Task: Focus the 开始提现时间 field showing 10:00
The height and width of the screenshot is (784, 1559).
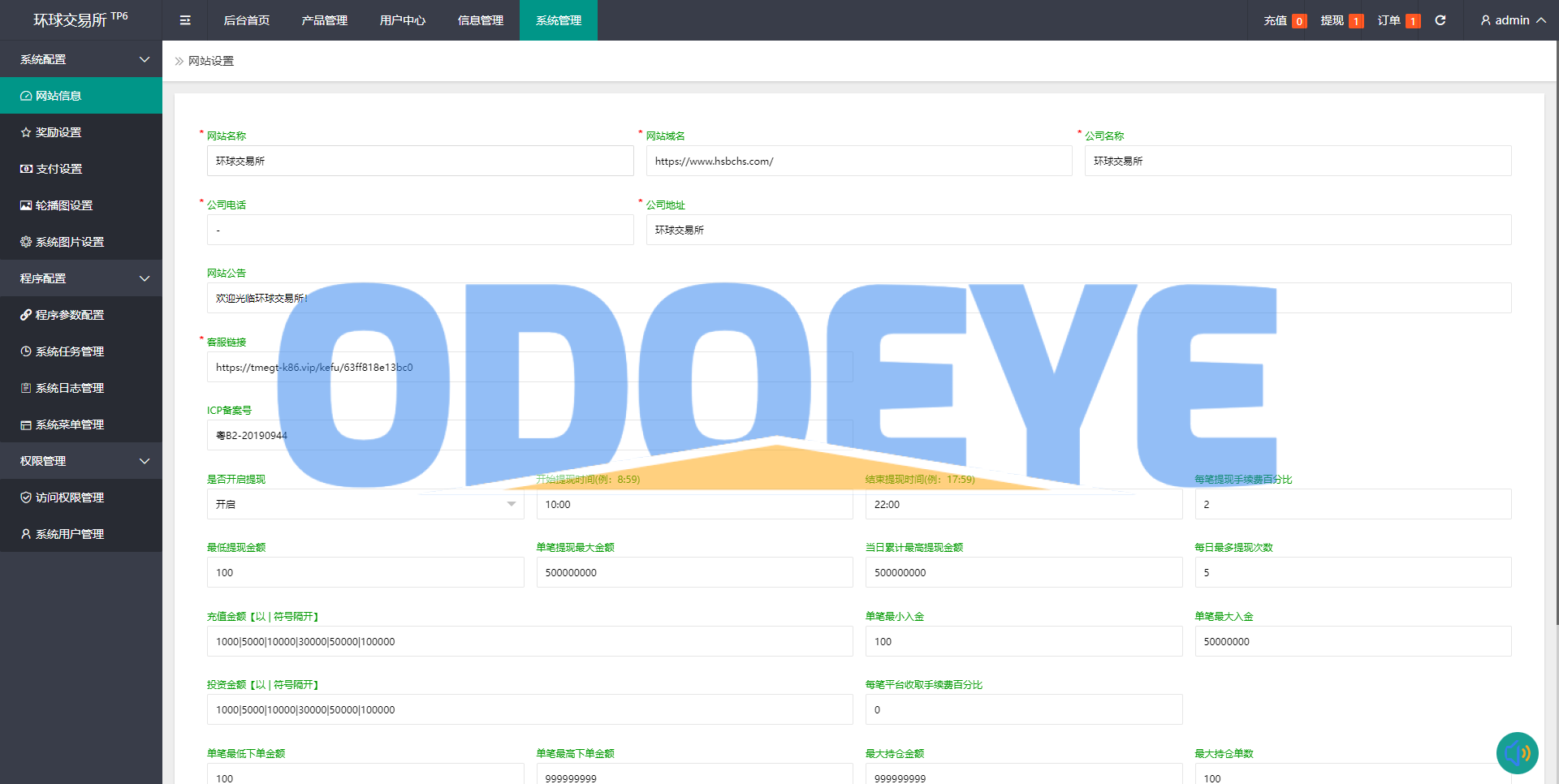Action: point(695,504)
